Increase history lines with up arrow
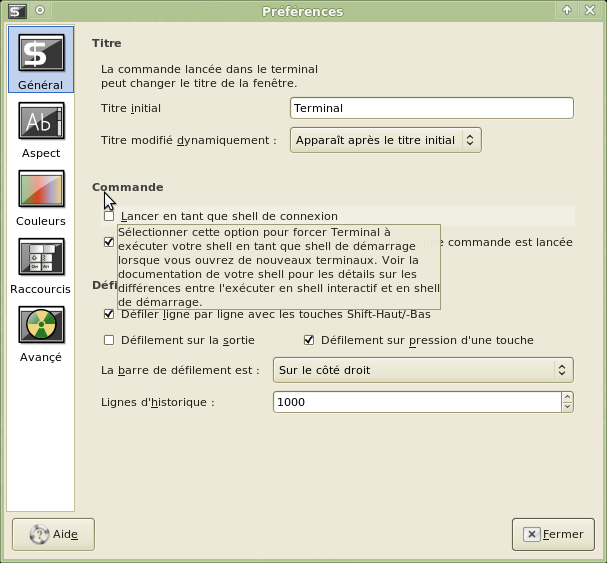This screenshot has width=607, height=563. pyautogui.click(x=567, y=397)
